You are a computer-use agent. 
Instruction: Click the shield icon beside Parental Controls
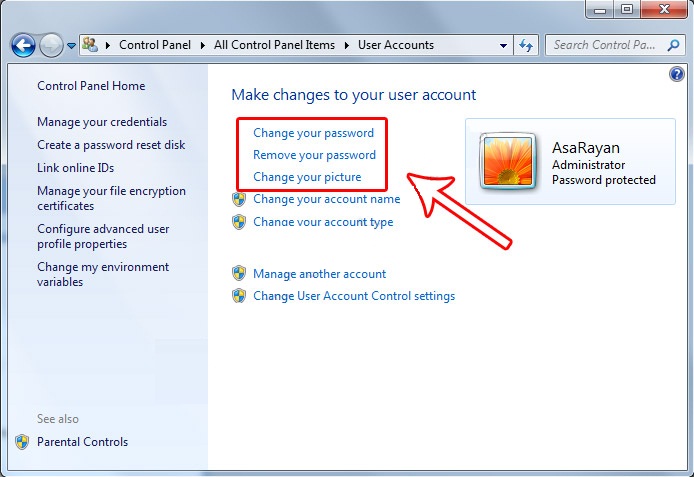(22, 442)
